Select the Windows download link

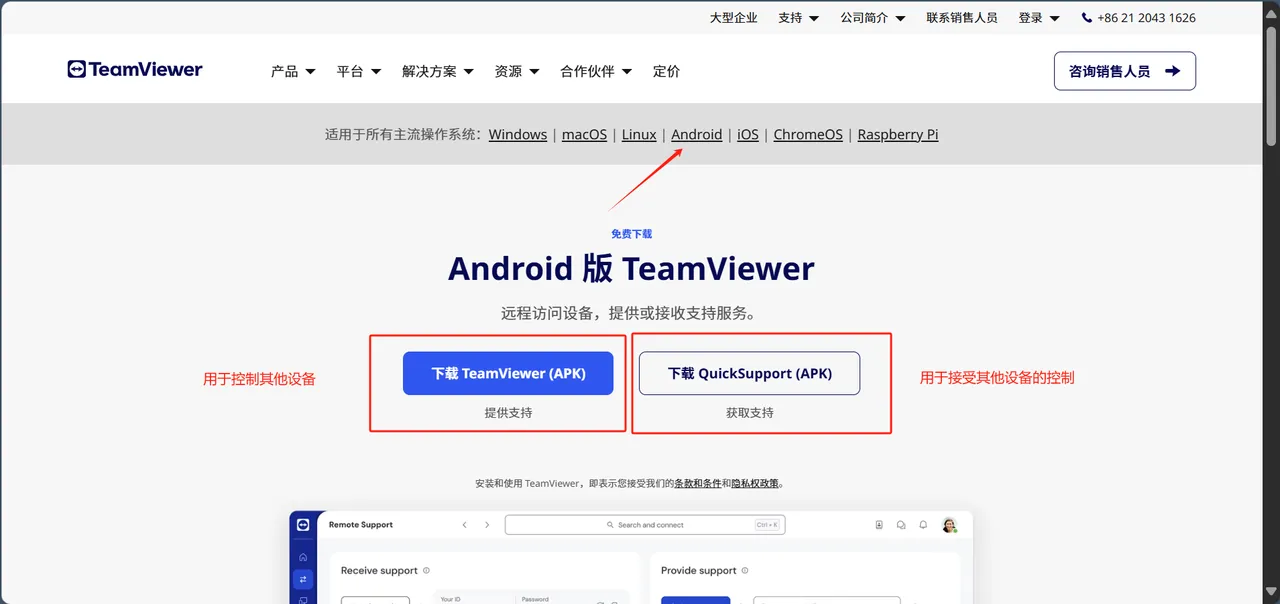[518, 134]
